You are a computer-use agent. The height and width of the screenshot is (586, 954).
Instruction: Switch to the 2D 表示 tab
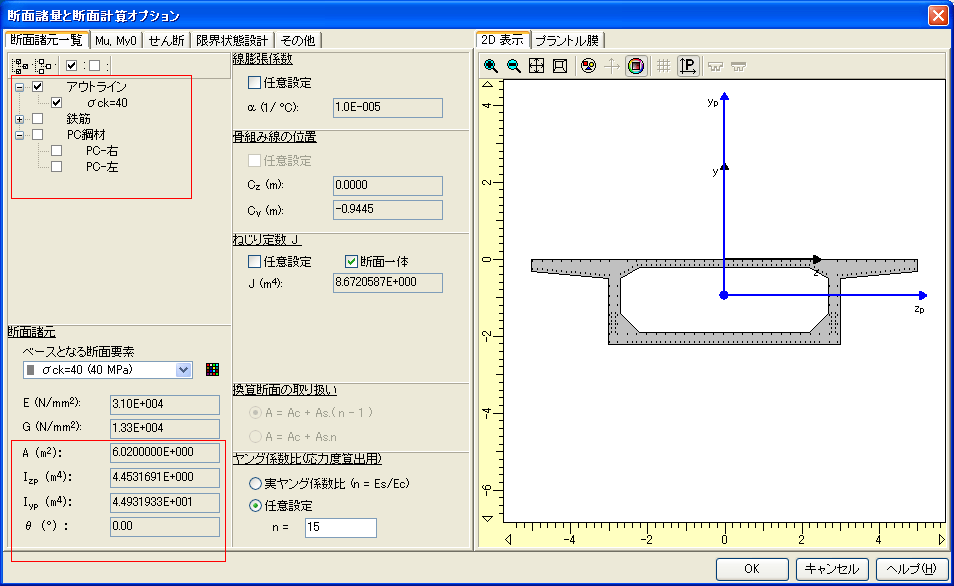tap(503, 40)
